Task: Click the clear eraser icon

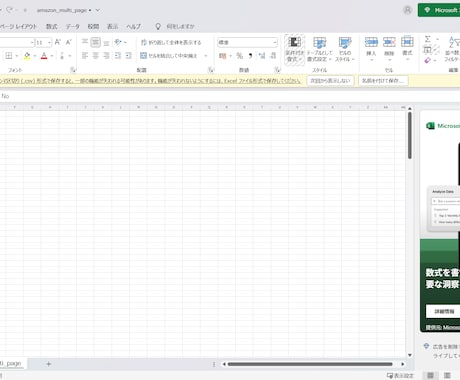Action: (x=428, y=60)
